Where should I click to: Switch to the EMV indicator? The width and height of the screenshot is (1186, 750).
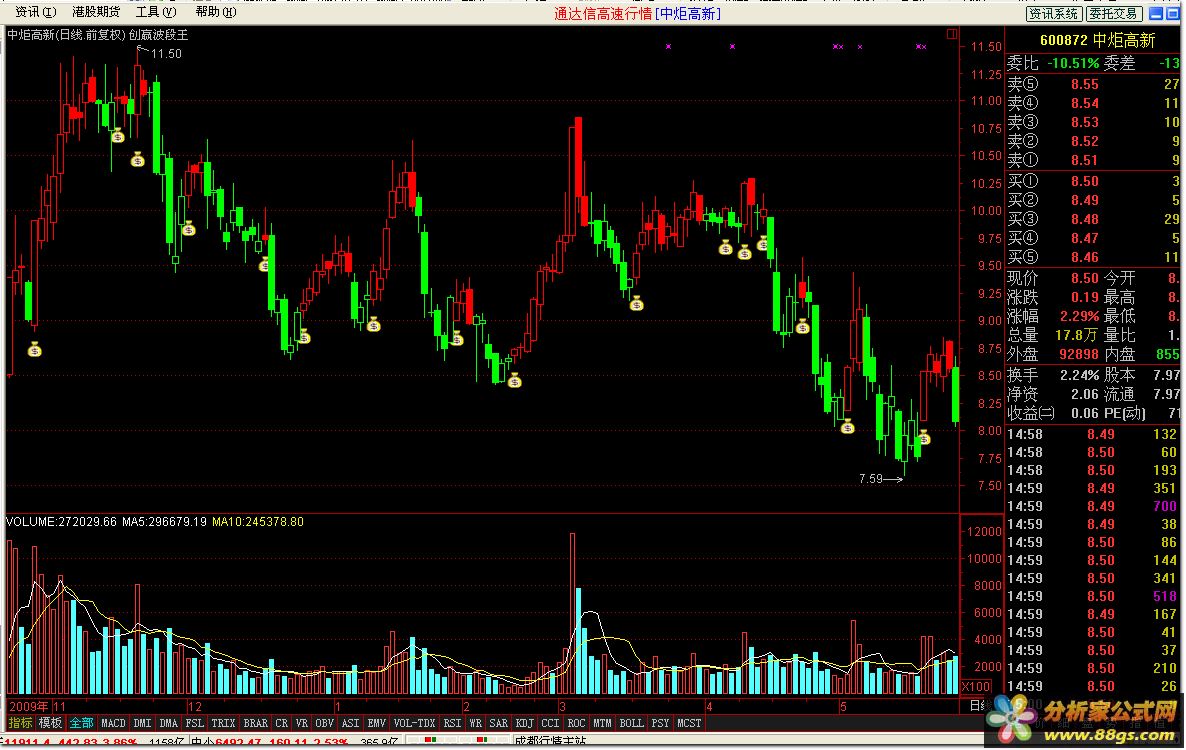377,724
